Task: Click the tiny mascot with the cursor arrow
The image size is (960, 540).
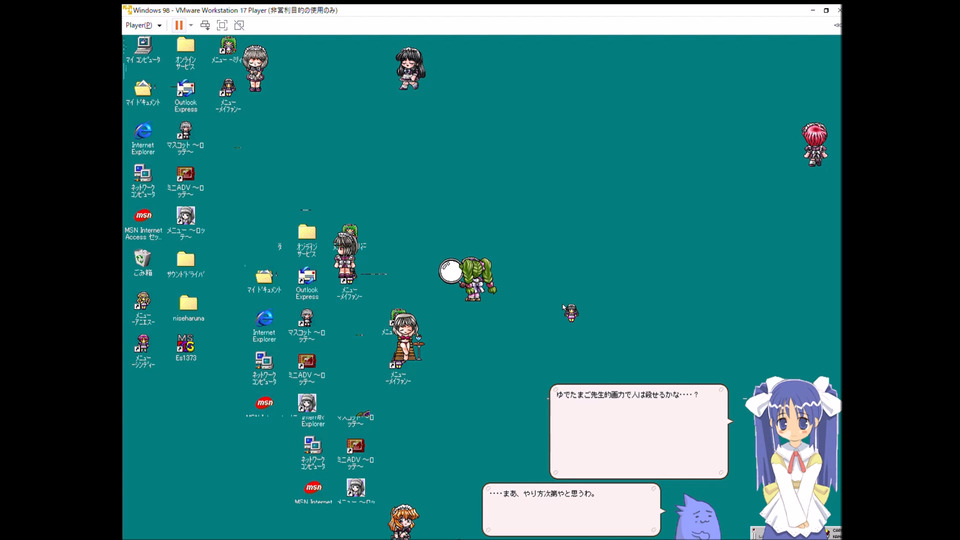Action: coord(571,312)
